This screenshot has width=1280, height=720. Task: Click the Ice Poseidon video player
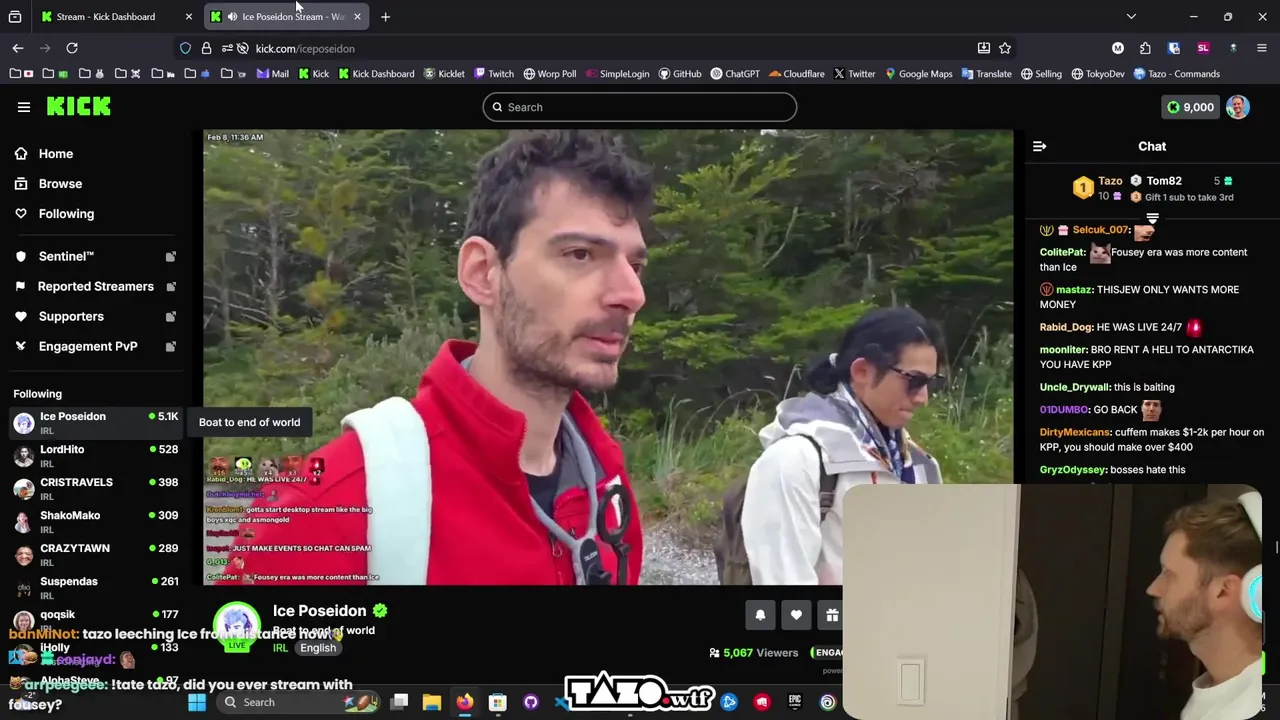click(x=608, y=357)
